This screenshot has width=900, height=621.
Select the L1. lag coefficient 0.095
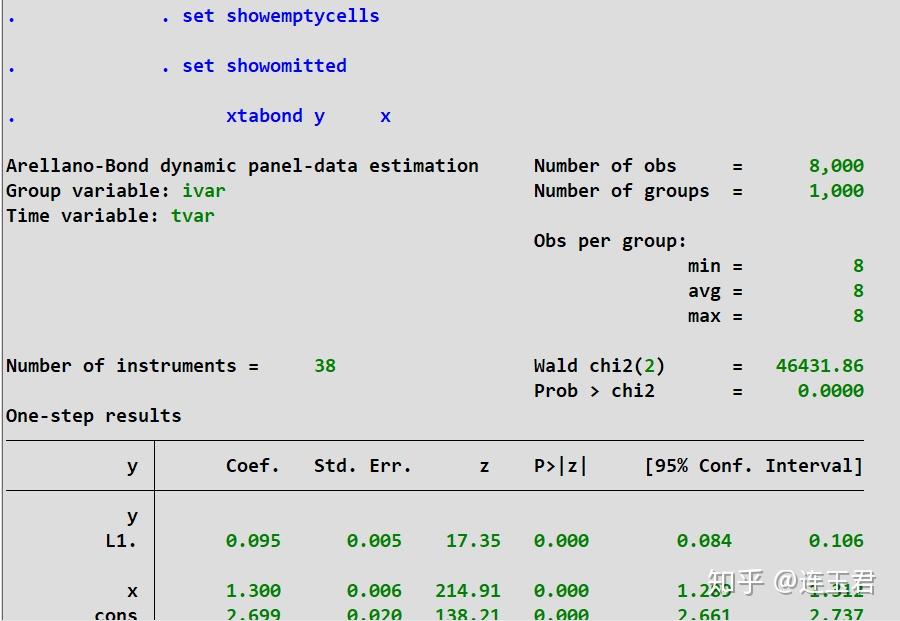[x=253, y=540]
